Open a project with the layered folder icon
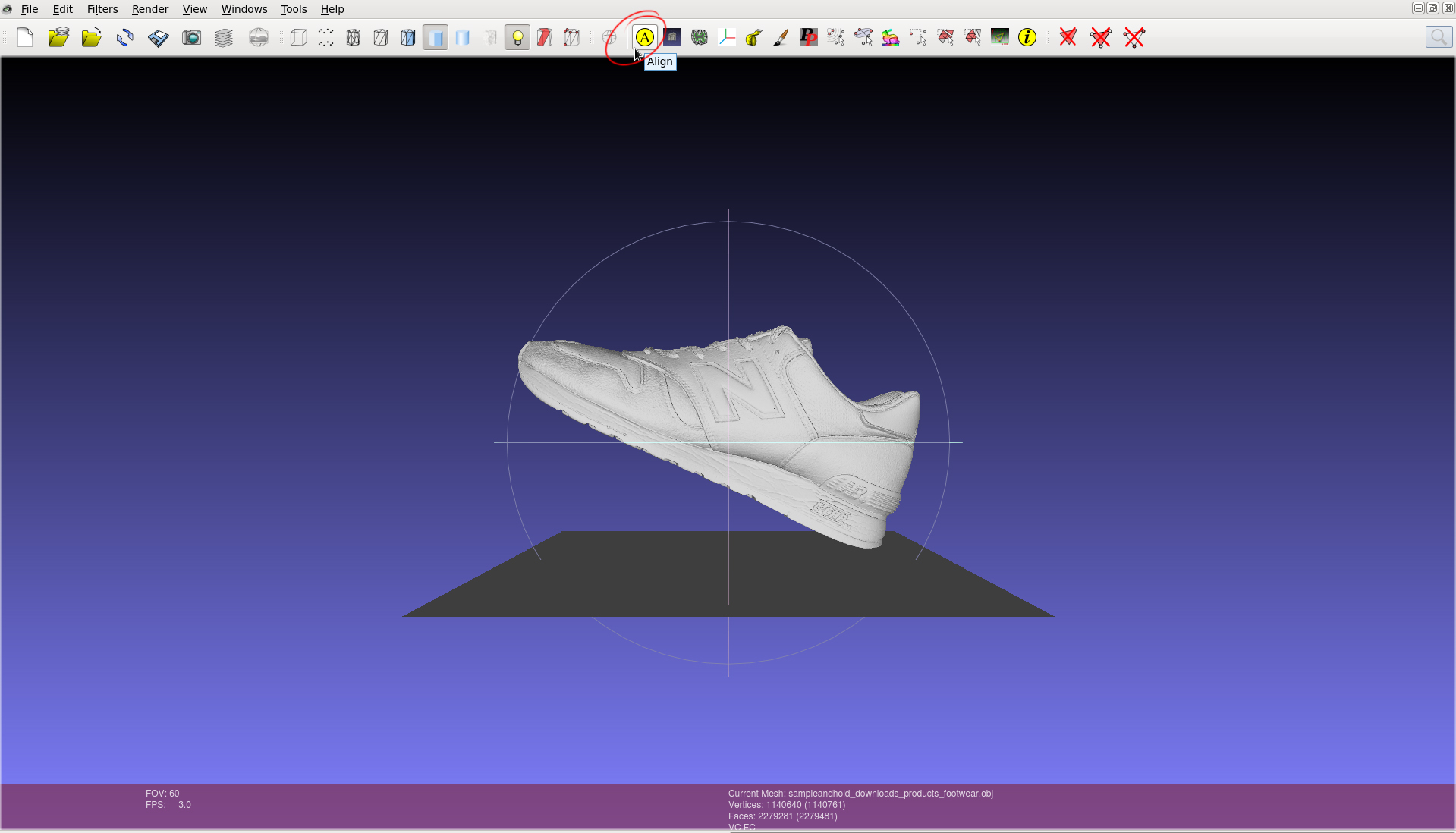The height and width of the screenshot is (833, 1456). point(58,37)
